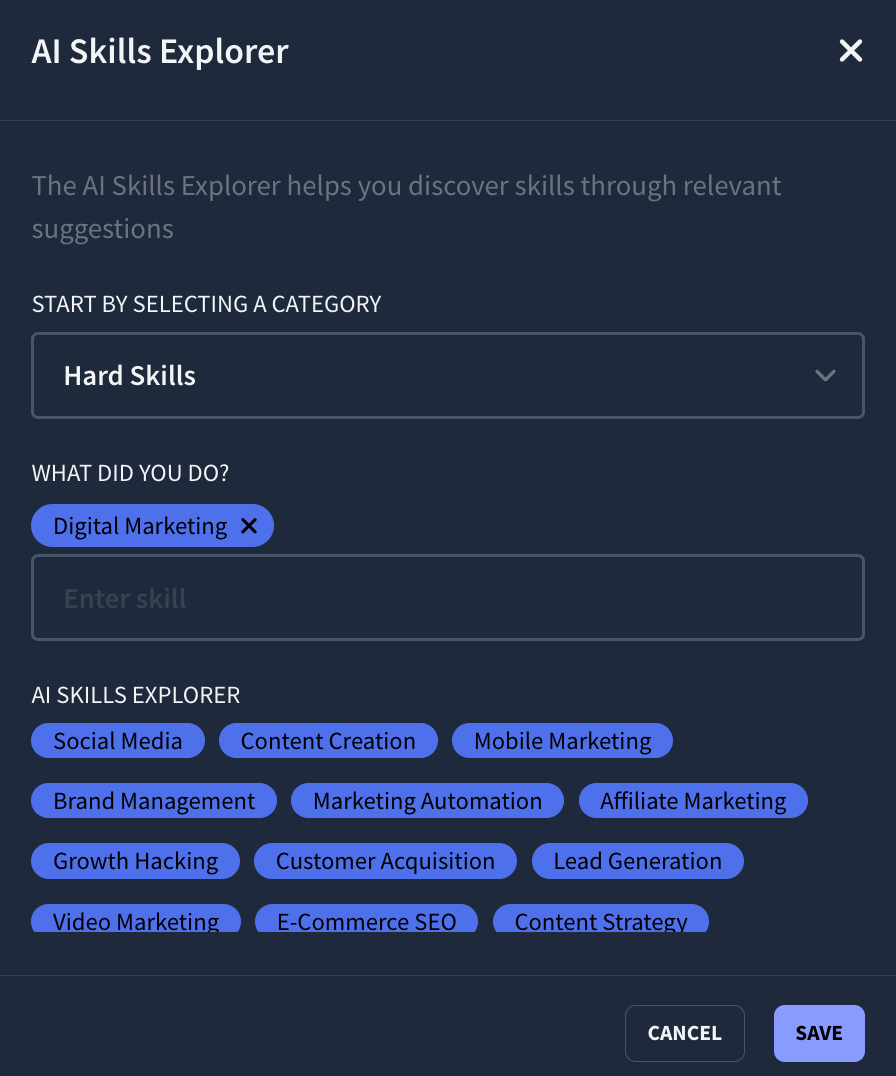Screen dimensions: 896x1076
Task: Pick the Mobile Marketing suggestion
Action: [x=562, y=740]
